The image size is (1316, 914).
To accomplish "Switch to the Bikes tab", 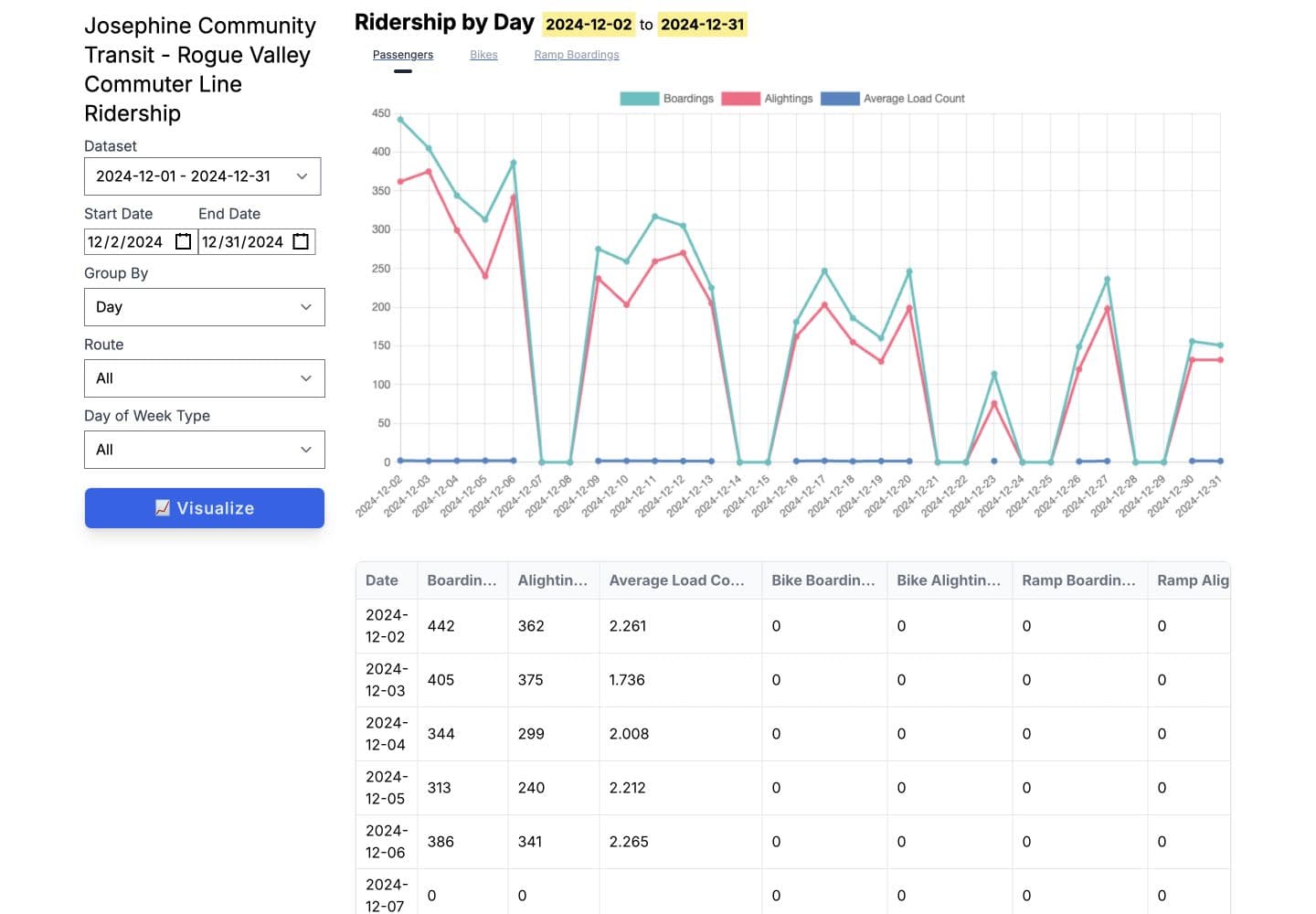I will pos(483,55).
